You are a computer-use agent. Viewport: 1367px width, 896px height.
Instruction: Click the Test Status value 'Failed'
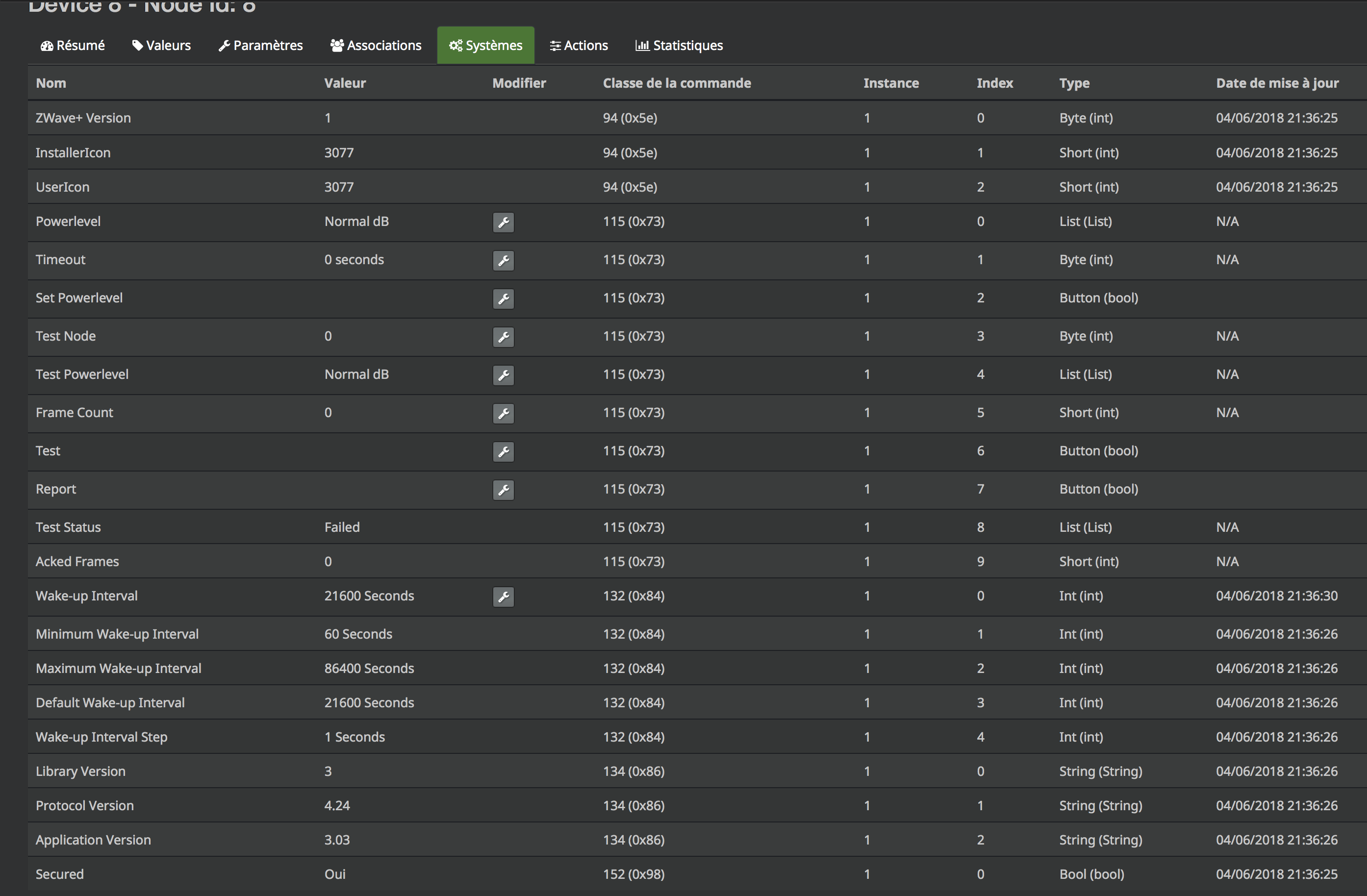(342, 527)
